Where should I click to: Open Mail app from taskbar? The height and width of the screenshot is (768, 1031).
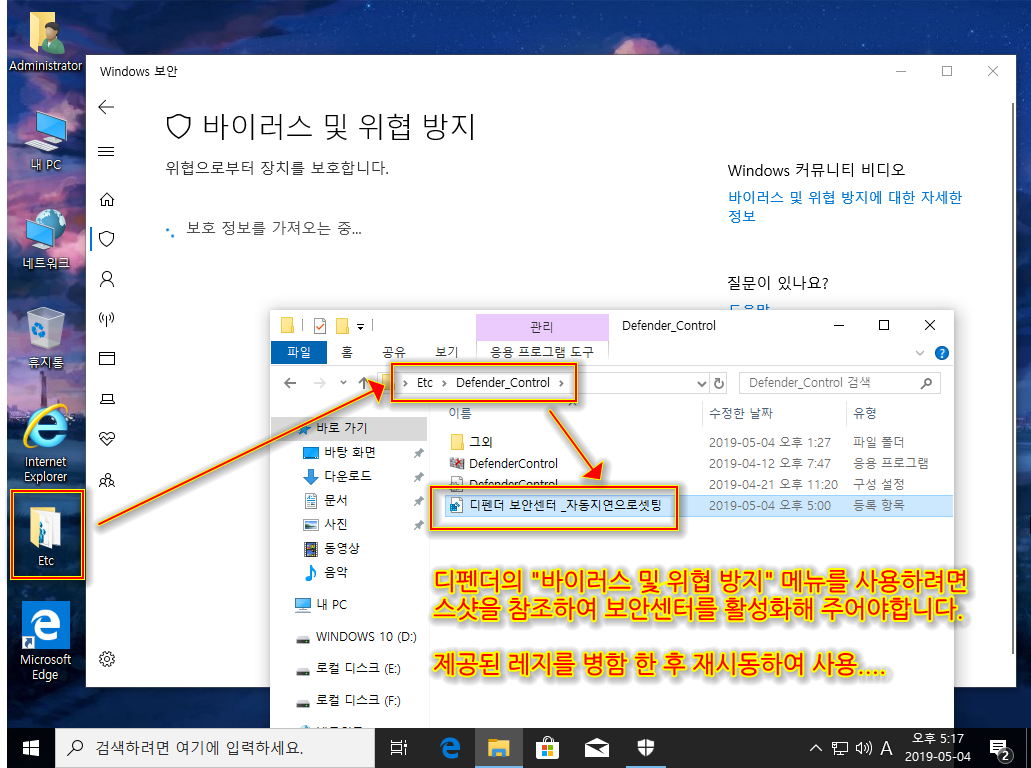pos(596,748)
